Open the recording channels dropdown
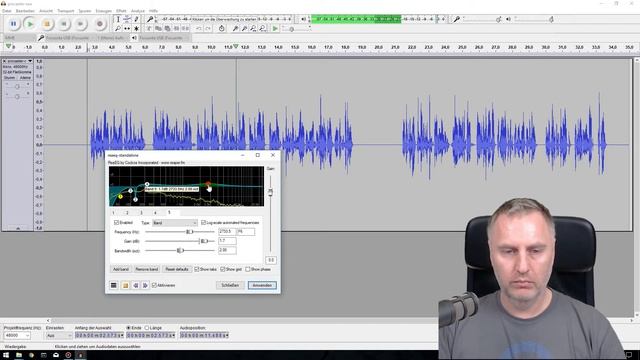The image size is (640, 360). (111, 38)
